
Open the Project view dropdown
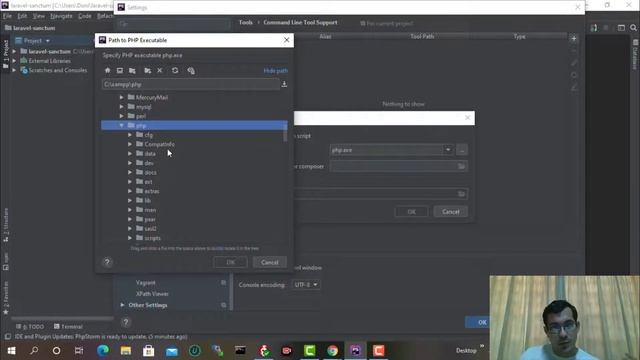(x=48, y=41)
